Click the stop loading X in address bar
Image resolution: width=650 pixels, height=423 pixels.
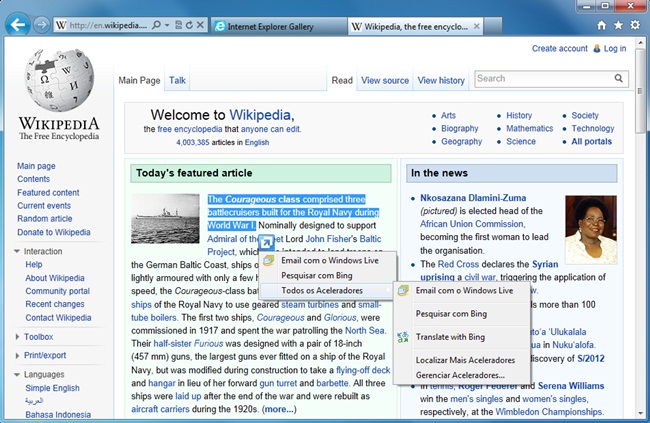pos(200,25)
